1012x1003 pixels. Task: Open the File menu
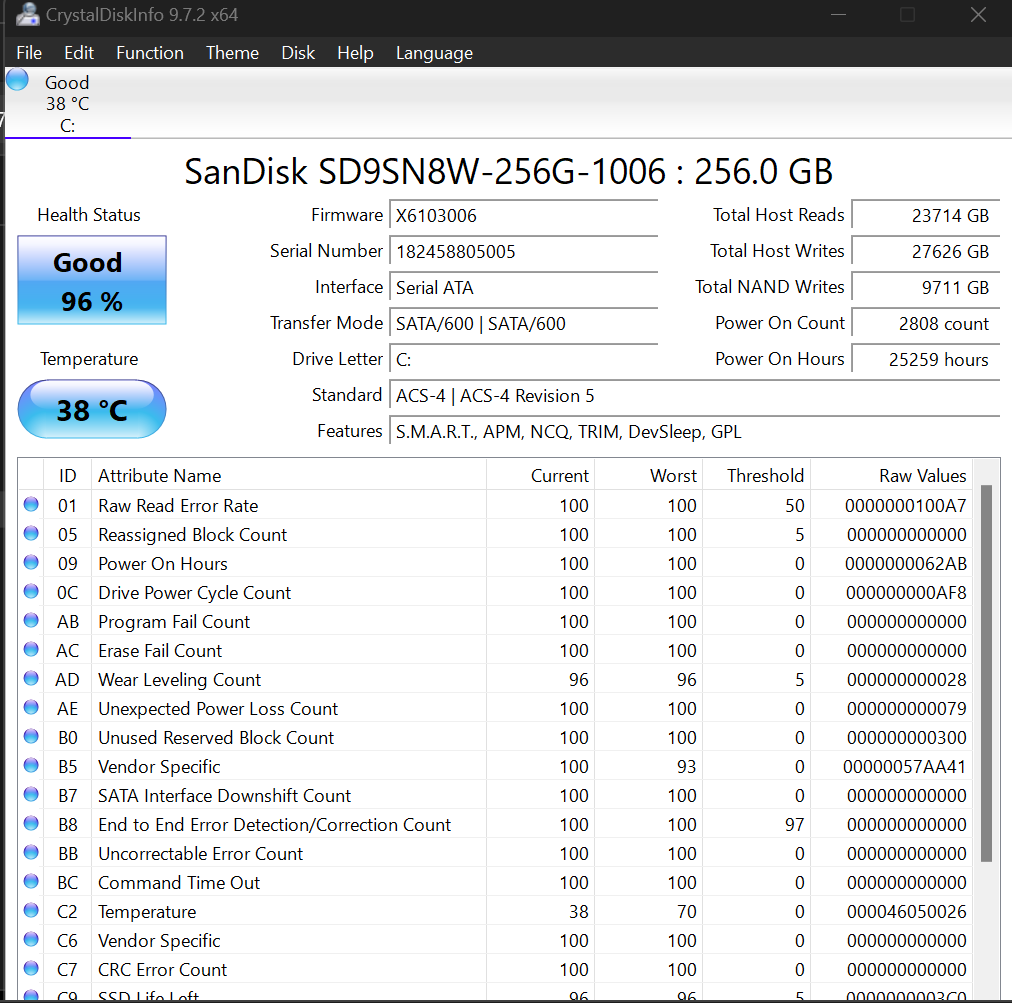pos(29,53)
